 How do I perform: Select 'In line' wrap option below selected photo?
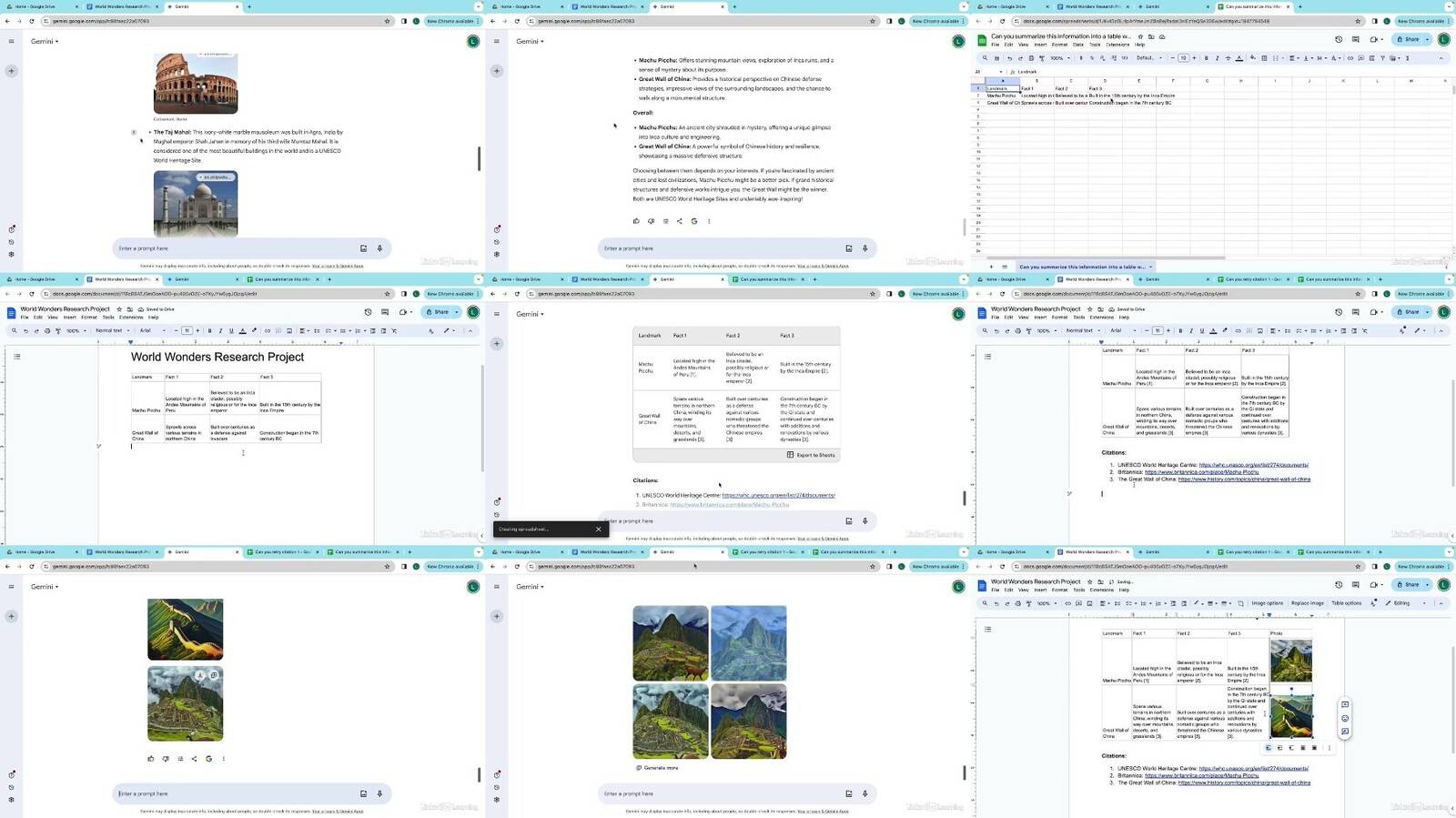pos(1269,748)
